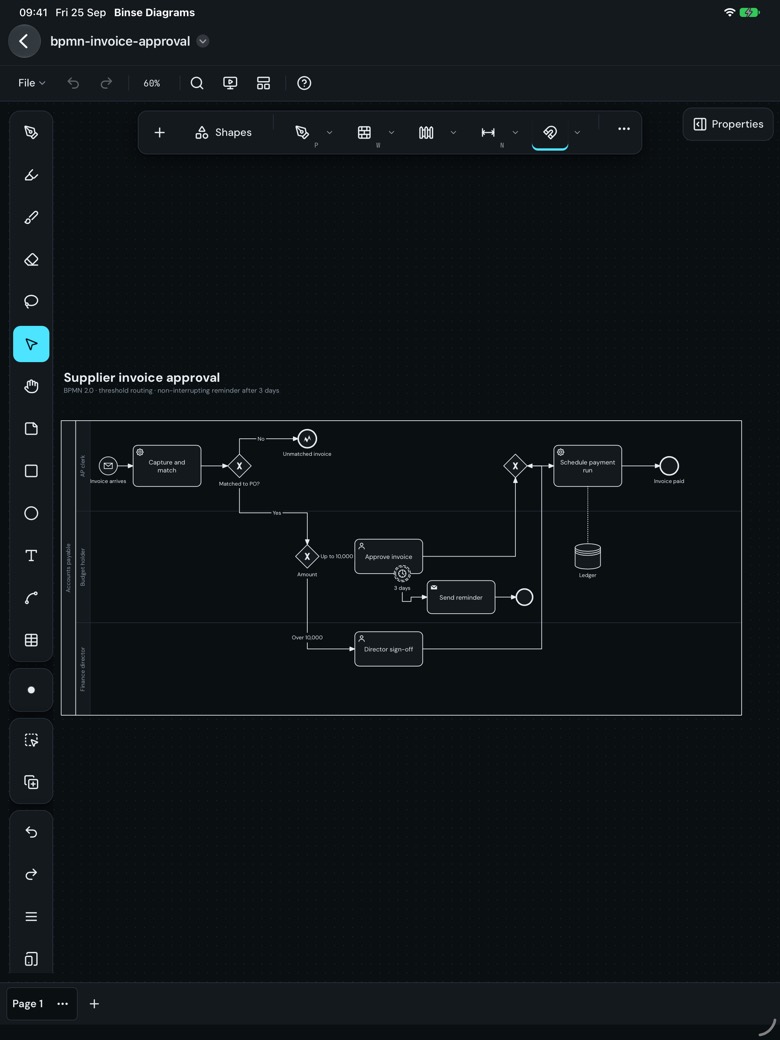Select the hand pan tool

tap(31, 386)
